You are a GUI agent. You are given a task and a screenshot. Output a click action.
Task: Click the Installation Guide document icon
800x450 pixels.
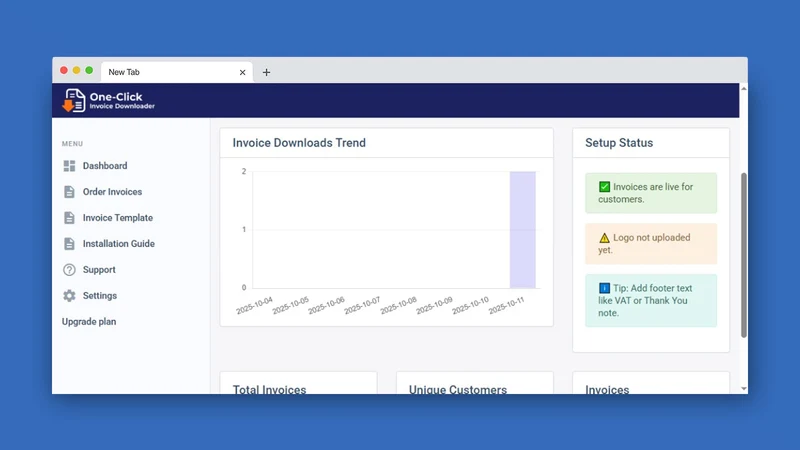click(x=69, y=244)
